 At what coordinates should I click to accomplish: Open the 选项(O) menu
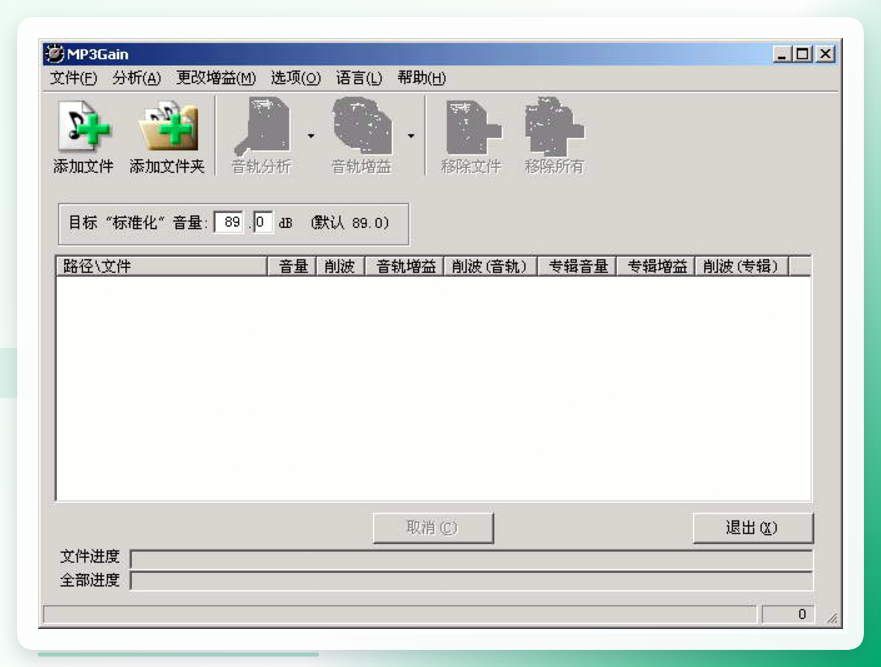click(296, 78)
